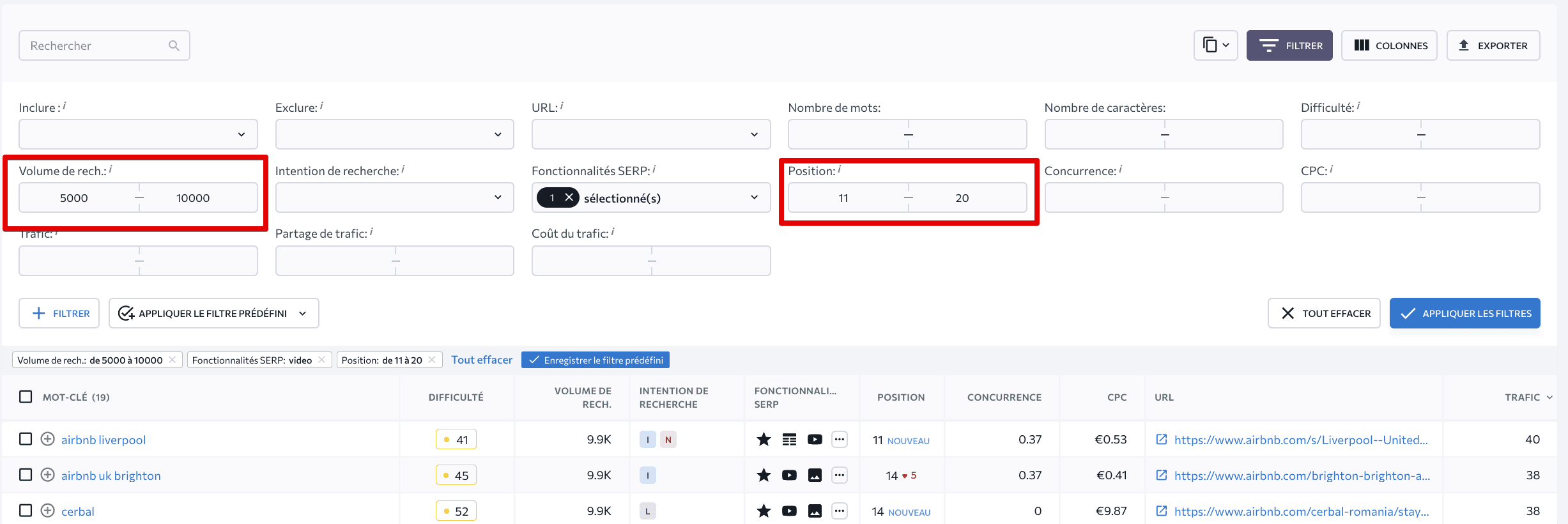This screenshot has height=524, width=1568.
Task: Click the Partage de trafic range field
Action: [x=394, y=261]
